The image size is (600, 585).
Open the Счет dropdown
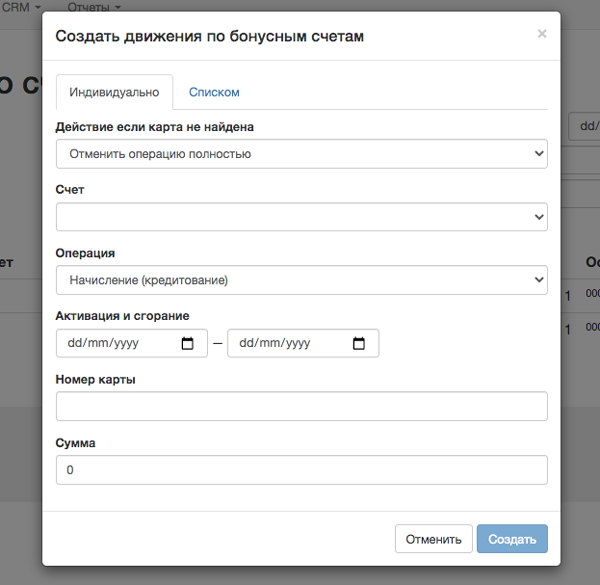pos(302,217)
